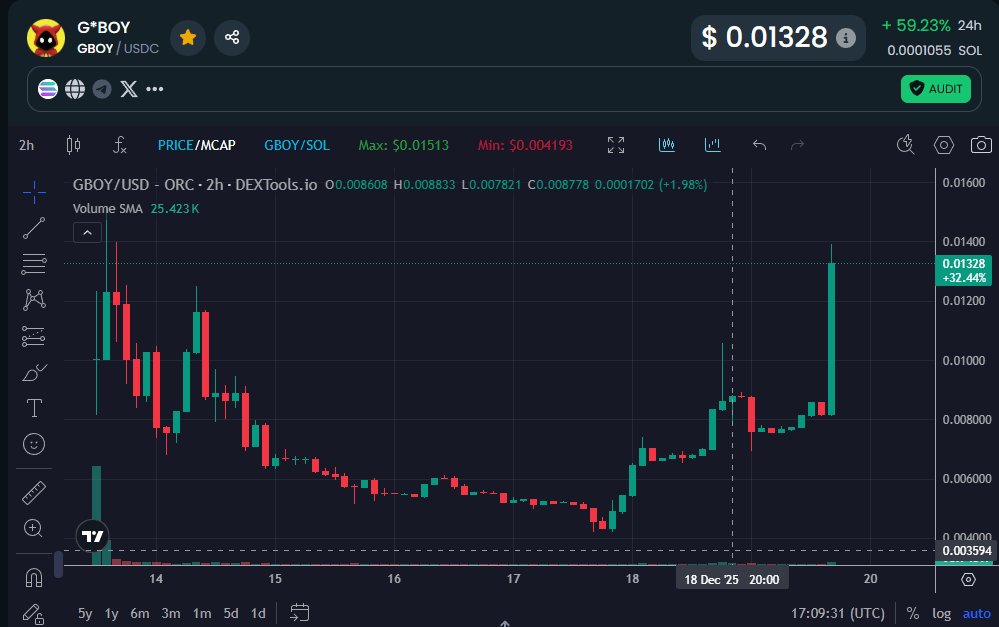This screenshot has height=627, width=999.
Task: Take a chart snapshot with the camera icon
Action: pos(980,145)
